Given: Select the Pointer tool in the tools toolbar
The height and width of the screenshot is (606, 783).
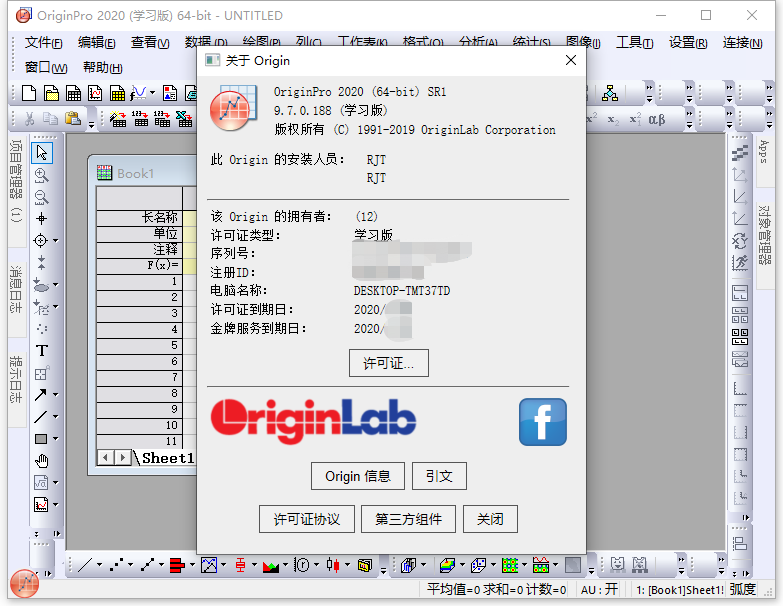Looking at the screenshot, I should 41,153.
